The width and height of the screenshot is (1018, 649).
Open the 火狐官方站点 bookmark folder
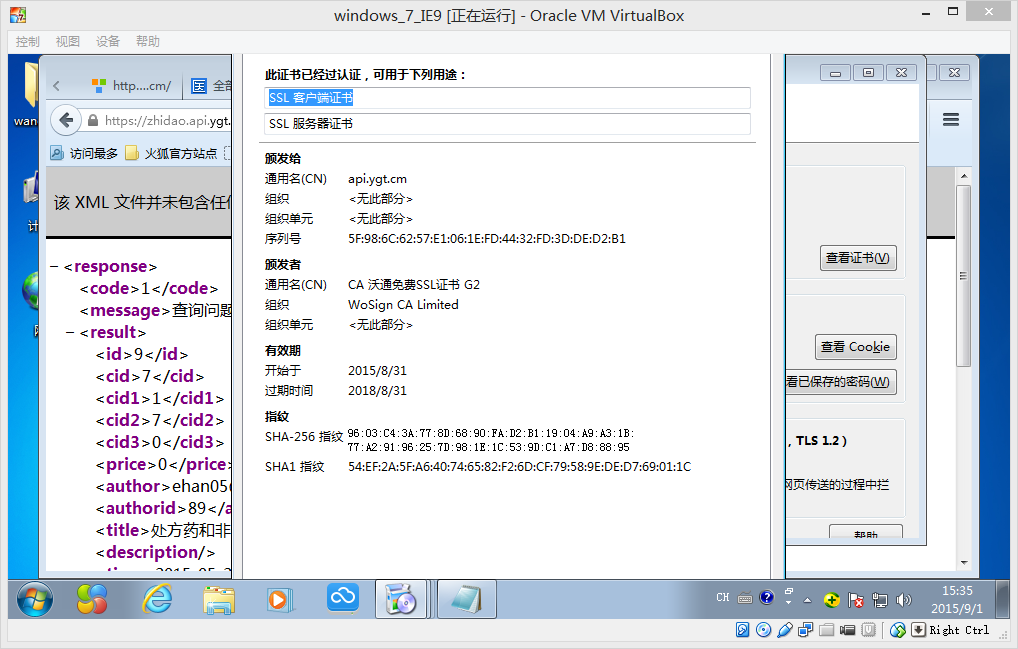[171, 153]
